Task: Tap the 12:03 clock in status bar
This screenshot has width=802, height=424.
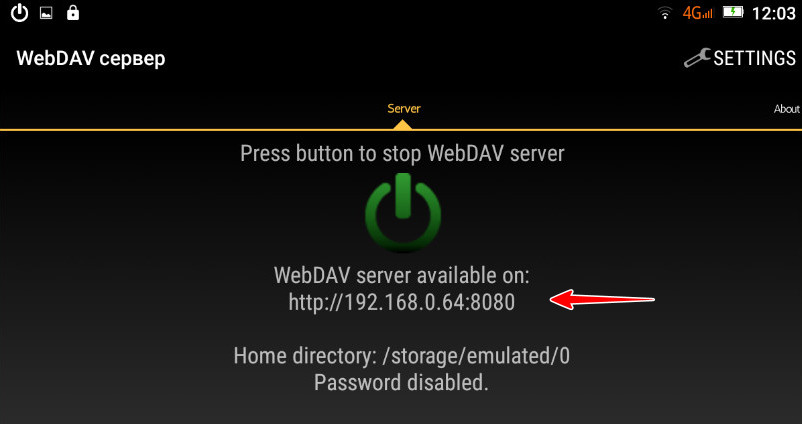Action: click(773, 14)
